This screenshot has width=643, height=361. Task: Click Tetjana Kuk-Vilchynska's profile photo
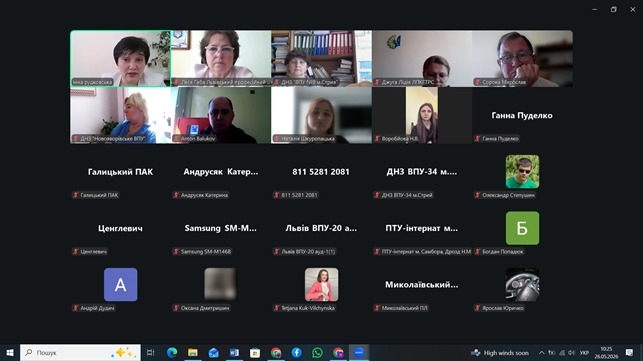click(322, 285)
